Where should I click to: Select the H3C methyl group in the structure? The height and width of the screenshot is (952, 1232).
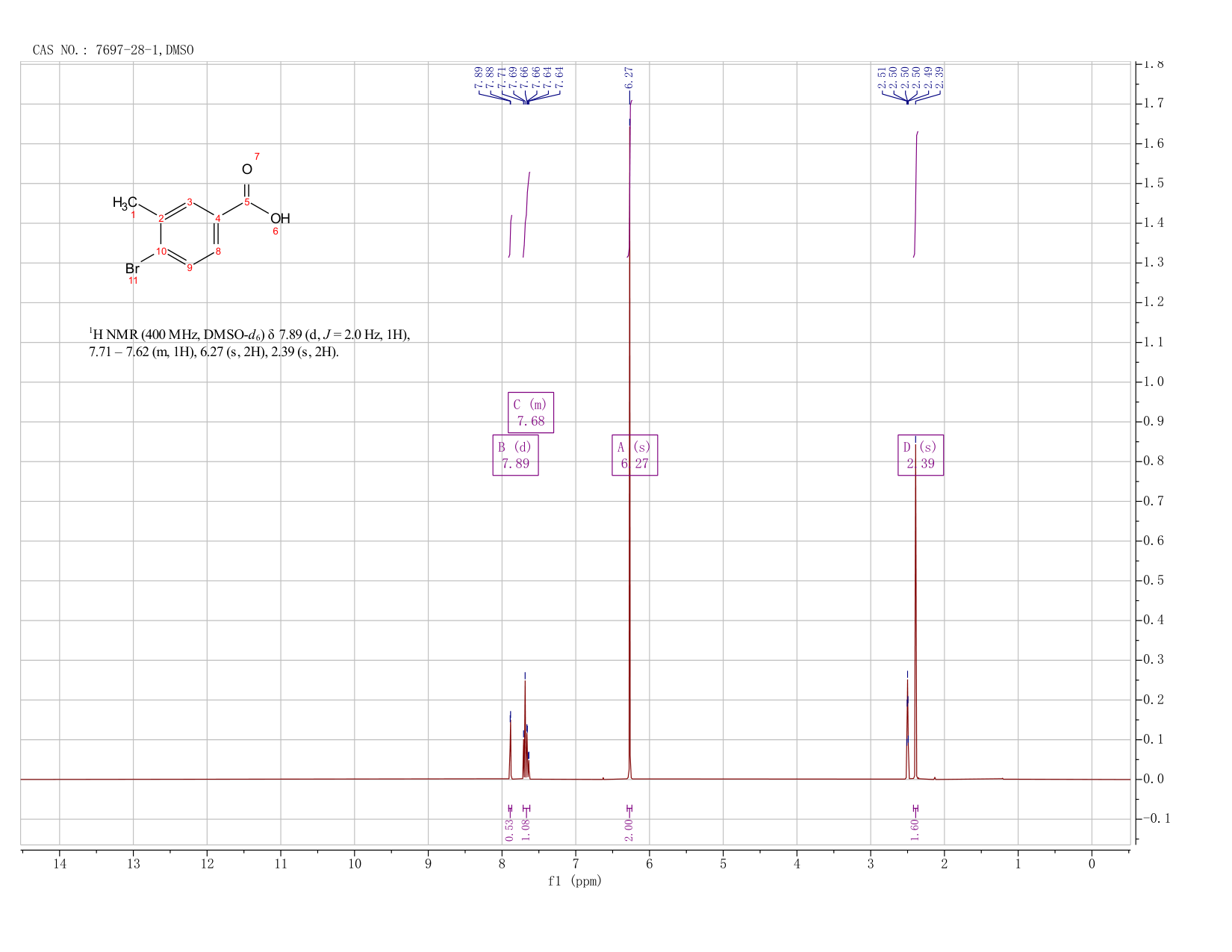pos(125,202)
